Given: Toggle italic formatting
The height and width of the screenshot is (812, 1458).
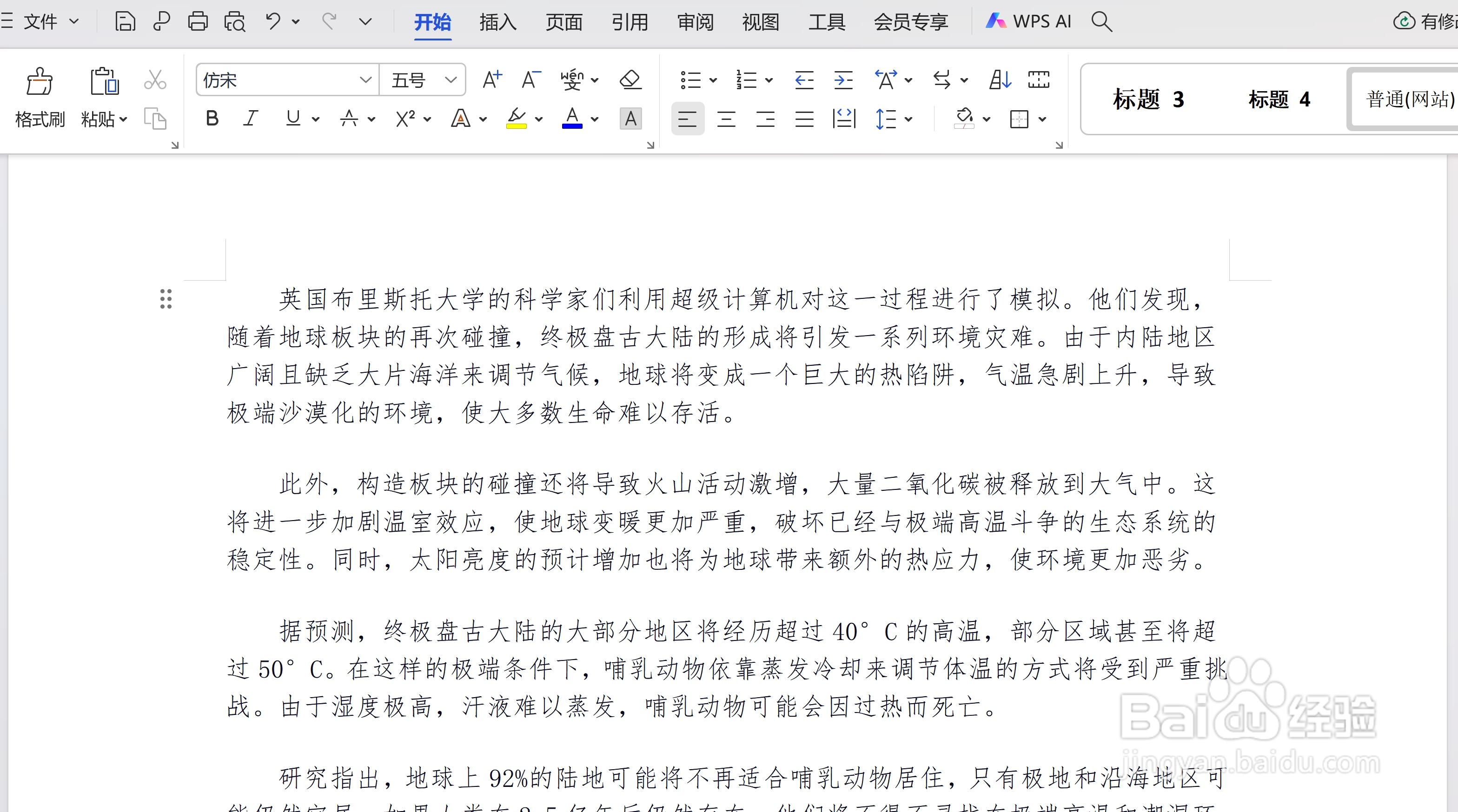Looking at the screenshot, I should [x=251, y=118].
